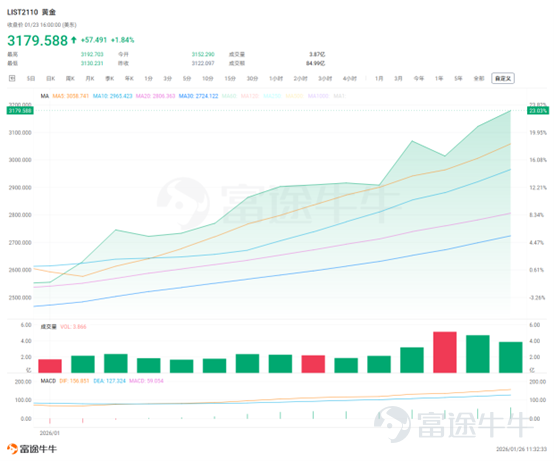554x461 pixels.
Task: Click the green up-arrow beside price
Action: click(73, 40)
